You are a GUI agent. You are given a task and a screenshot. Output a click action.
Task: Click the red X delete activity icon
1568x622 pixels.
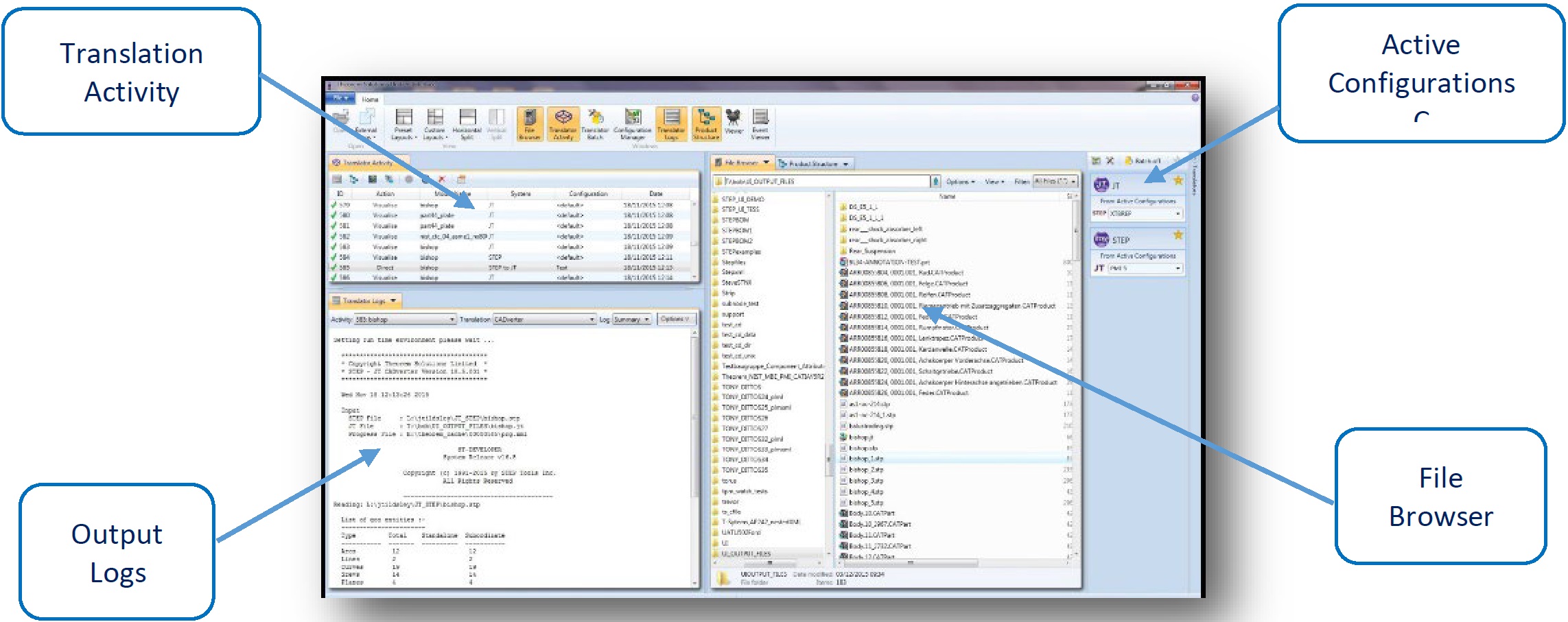point(442,179)
